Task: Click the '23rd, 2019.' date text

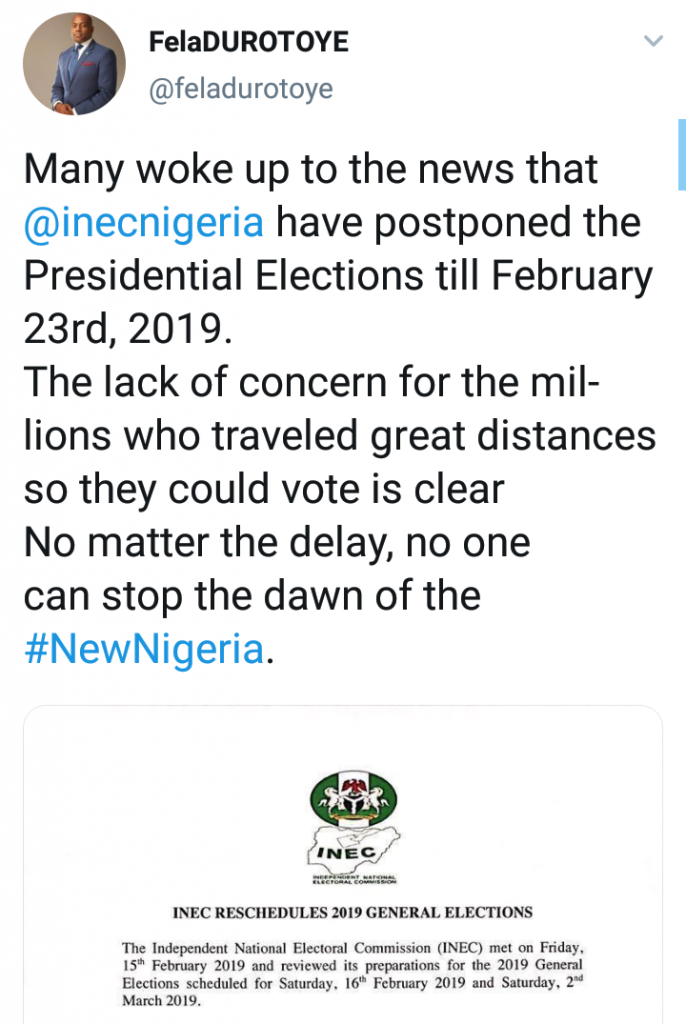Action: click(126, 329)
